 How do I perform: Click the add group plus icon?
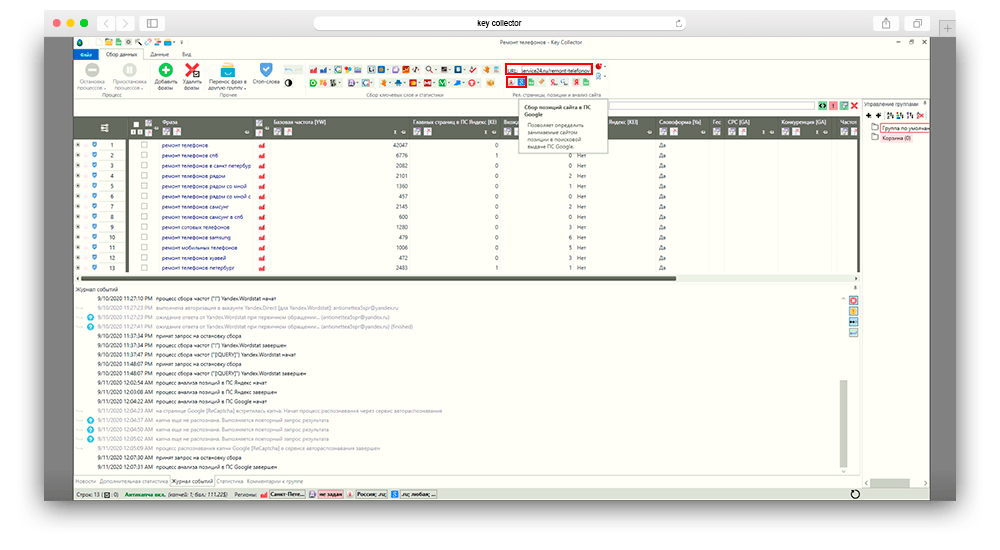869,115
